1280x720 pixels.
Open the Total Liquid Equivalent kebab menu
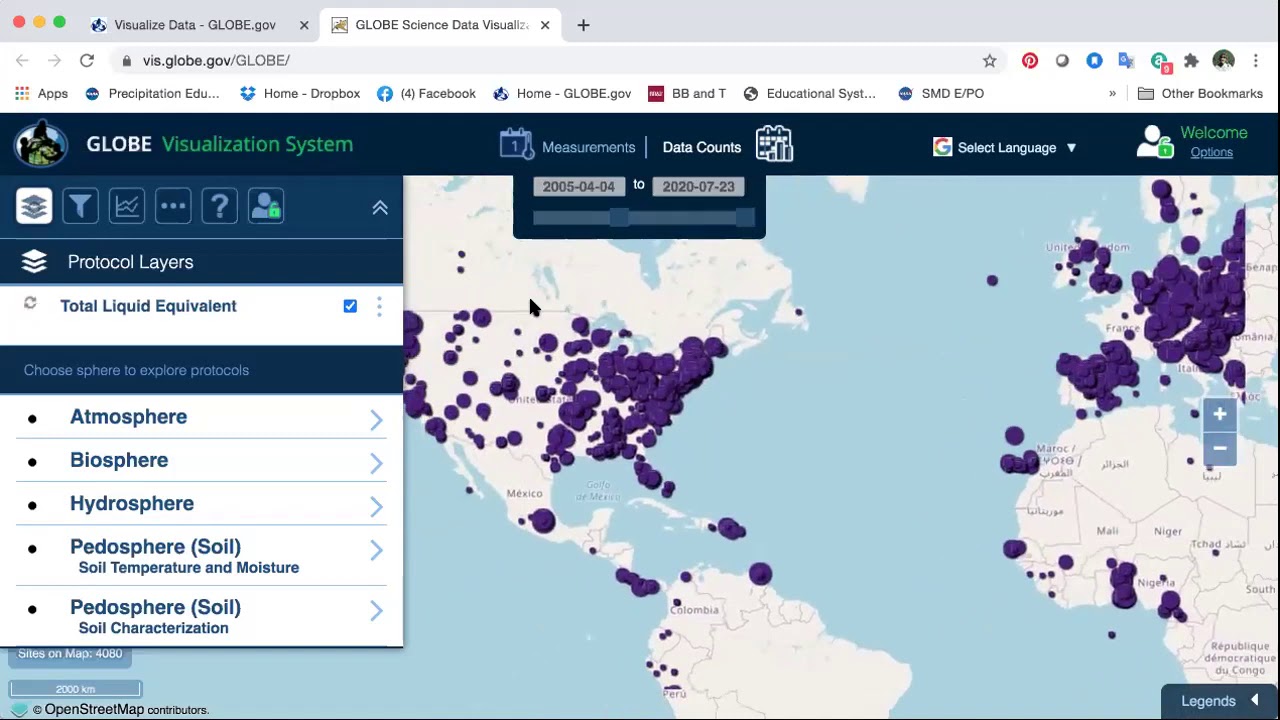[x=379, y=306]
